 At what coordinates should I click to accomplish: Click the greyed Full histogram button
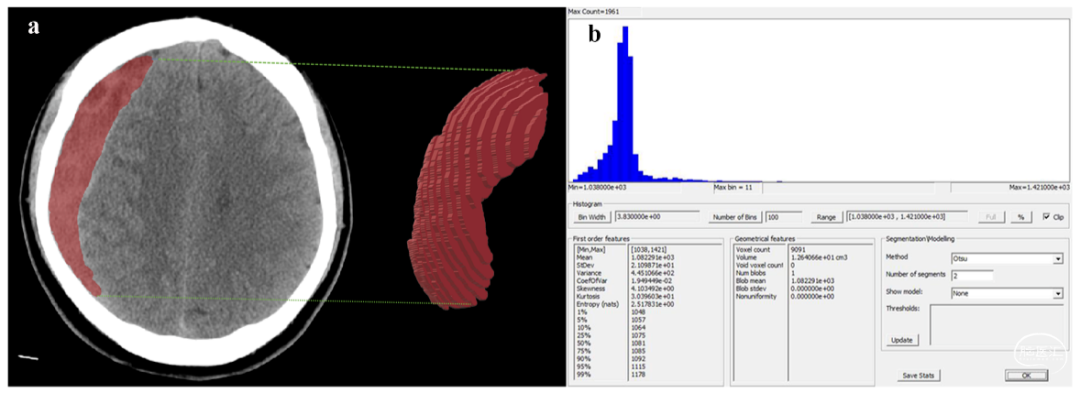[991, 217]
